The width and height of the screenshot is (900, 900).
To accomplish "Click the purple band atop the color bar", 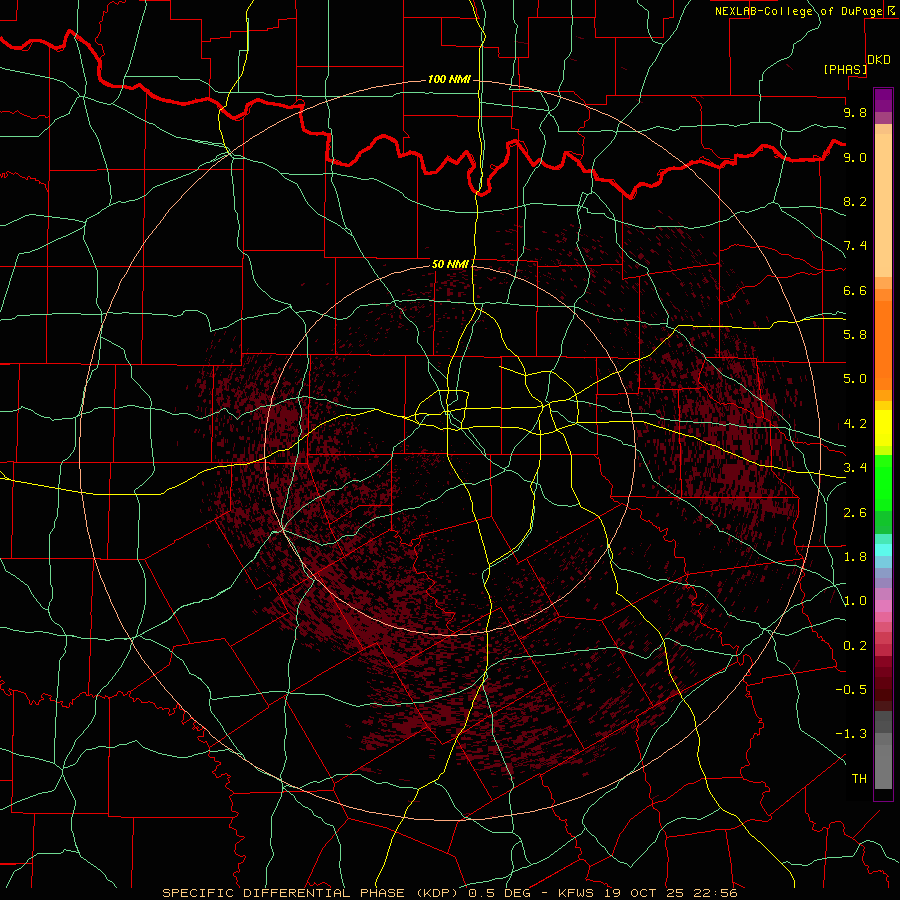I will coord(883,100).
